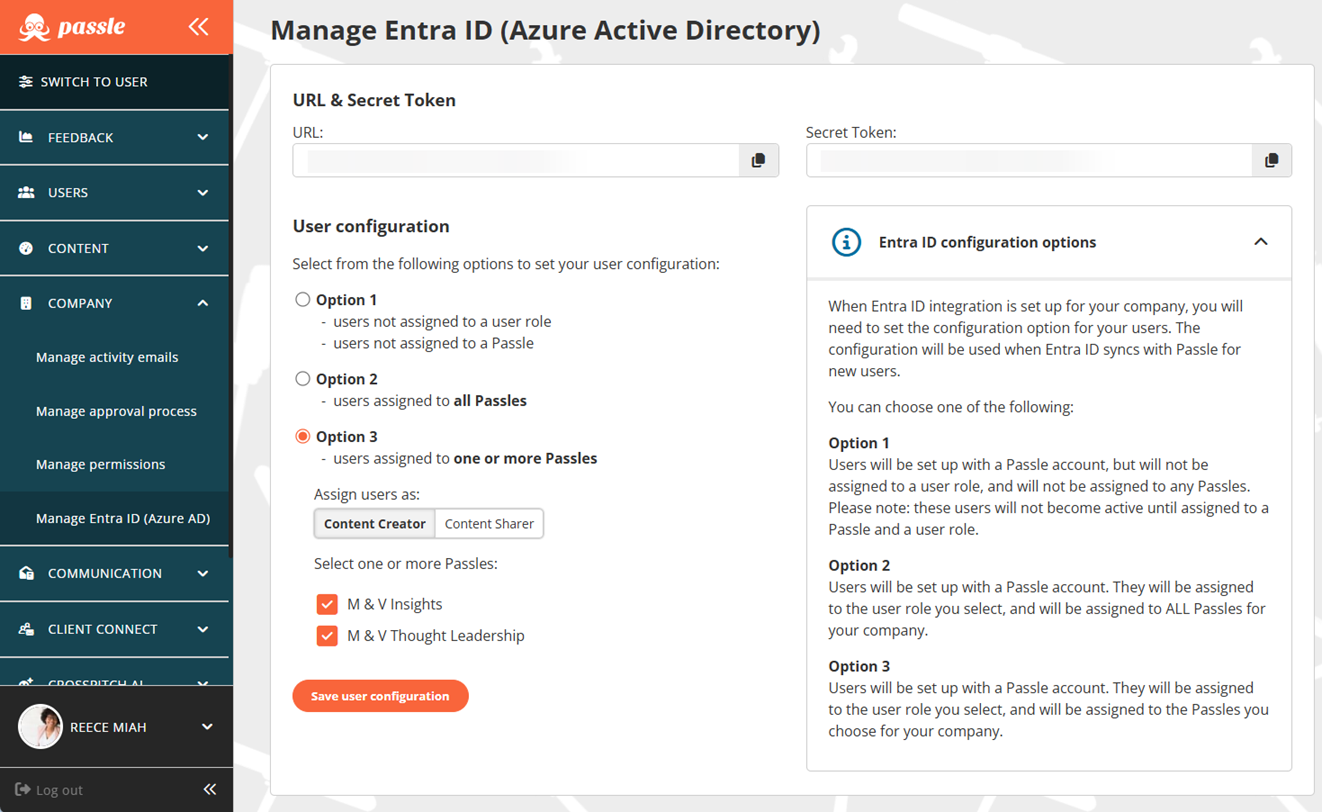Image resolution: width=1322 pixels, height=812 pixels.
Task: Open Manage approval process page
Action: tap(116, 411)
